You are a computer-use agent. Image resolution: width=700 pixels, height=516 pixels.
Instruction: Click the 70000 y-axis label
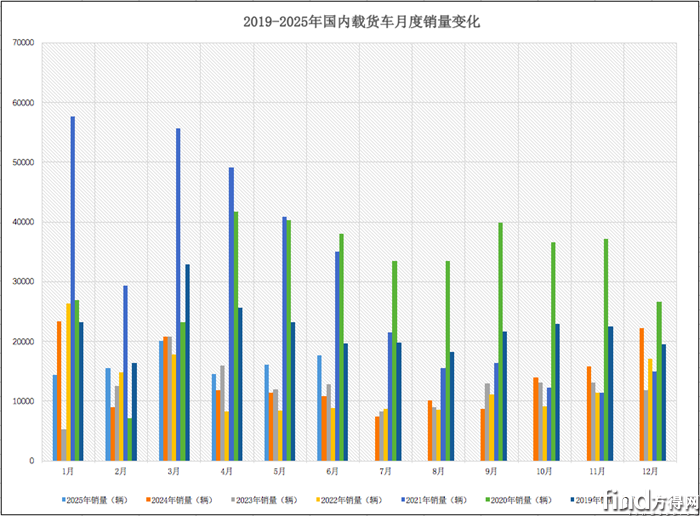click(x=22, y=43)
